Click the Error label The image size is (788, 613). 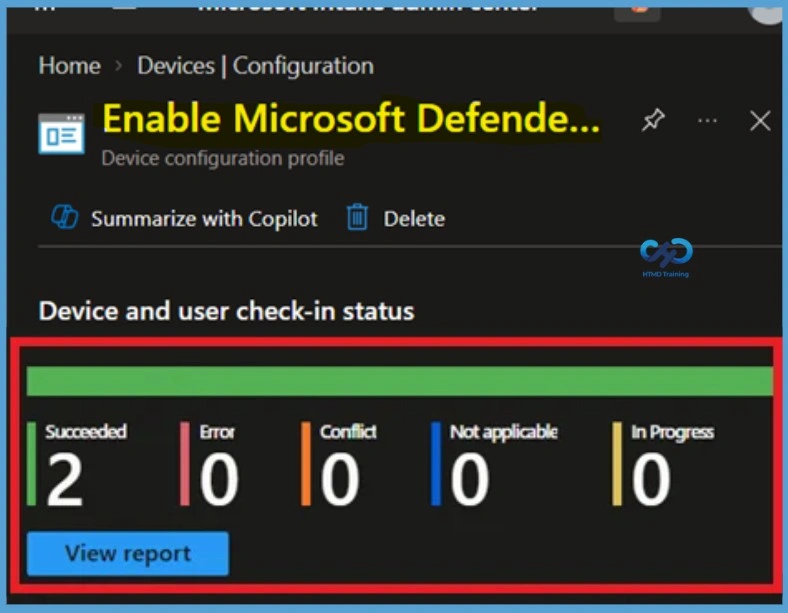point(217,431)
